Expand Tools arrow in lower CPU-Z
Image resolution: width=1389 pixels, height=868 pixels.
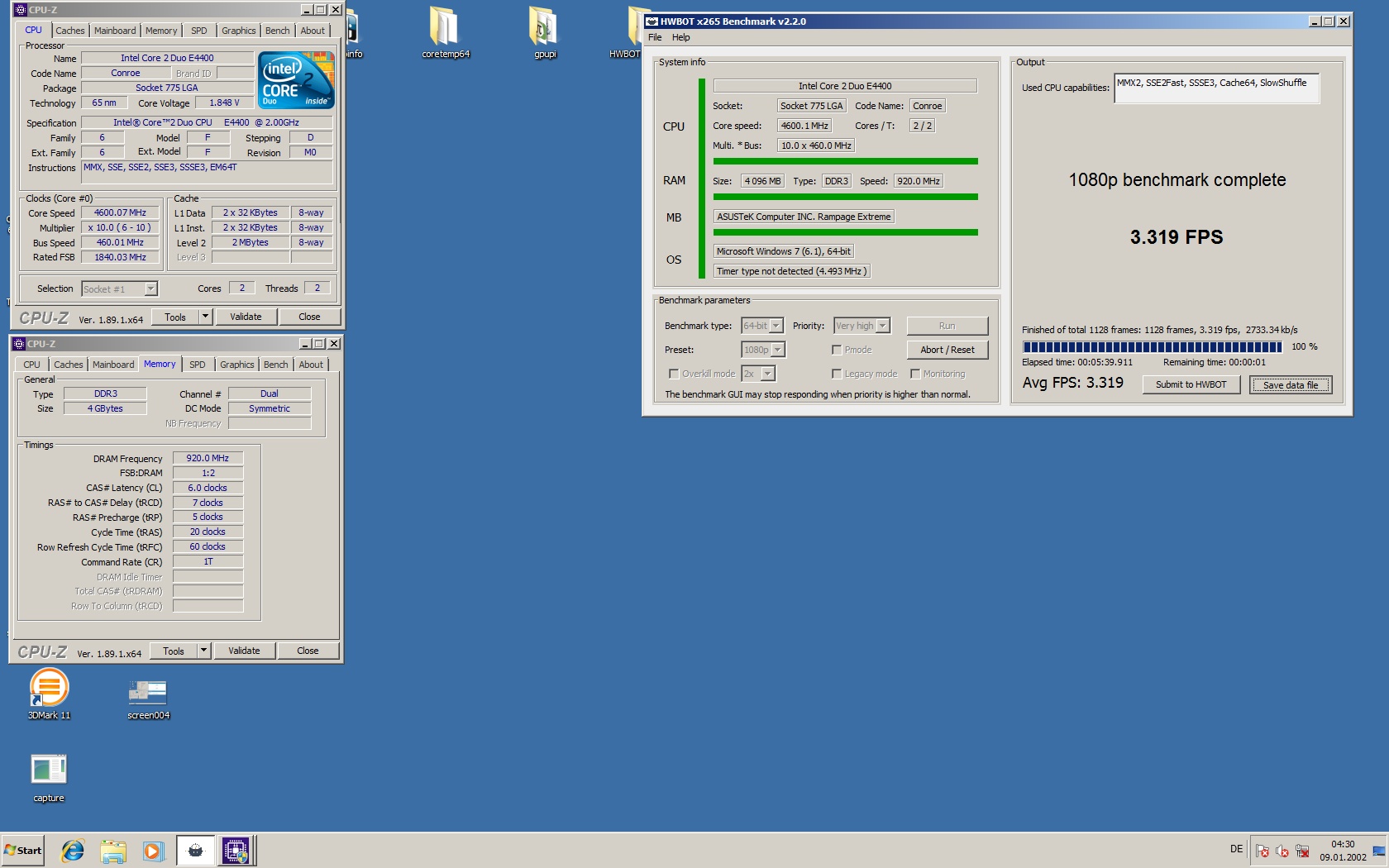coord(203,651)
